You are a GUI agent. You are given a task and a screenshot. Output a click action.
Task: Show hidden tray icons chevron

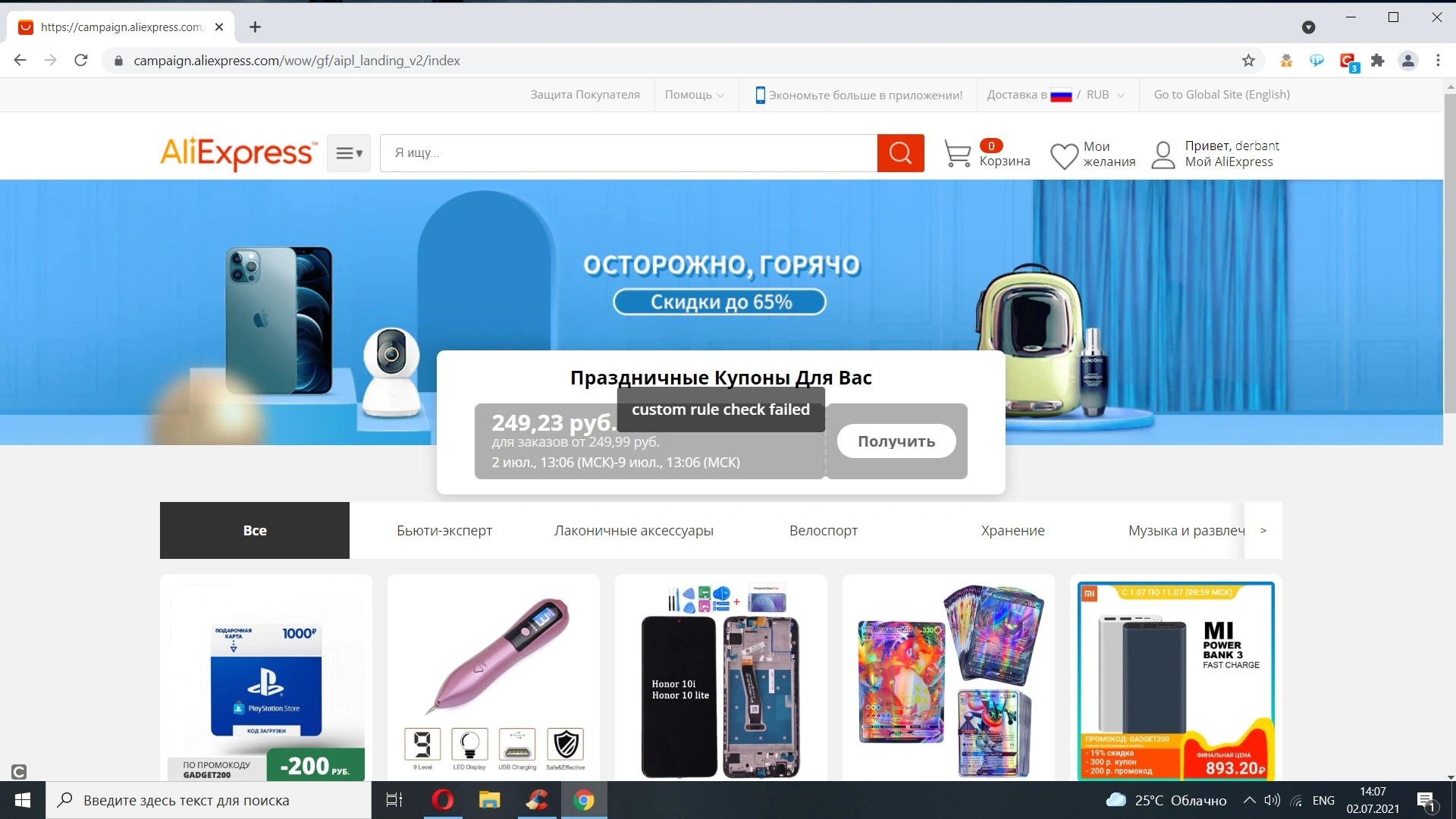point(1249,800)
